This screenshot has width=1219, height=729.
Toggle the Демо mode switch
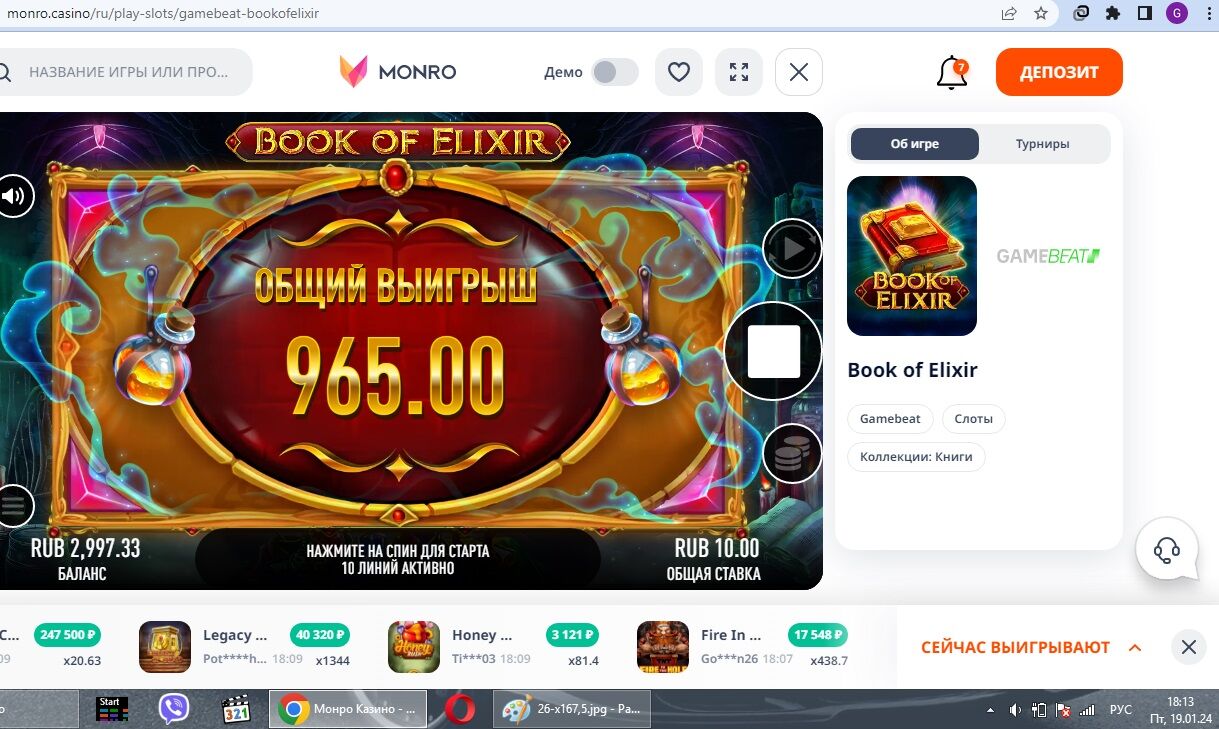click(x=615, y=72)
